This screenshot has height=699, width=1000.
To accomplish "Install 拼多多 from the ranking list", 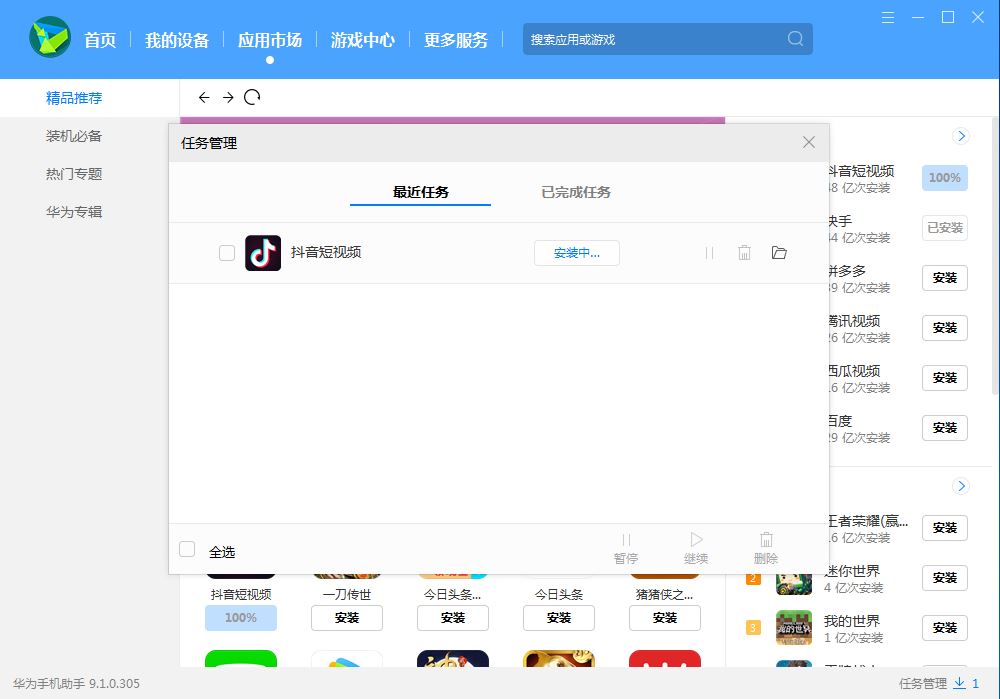I will pos(944,278).
